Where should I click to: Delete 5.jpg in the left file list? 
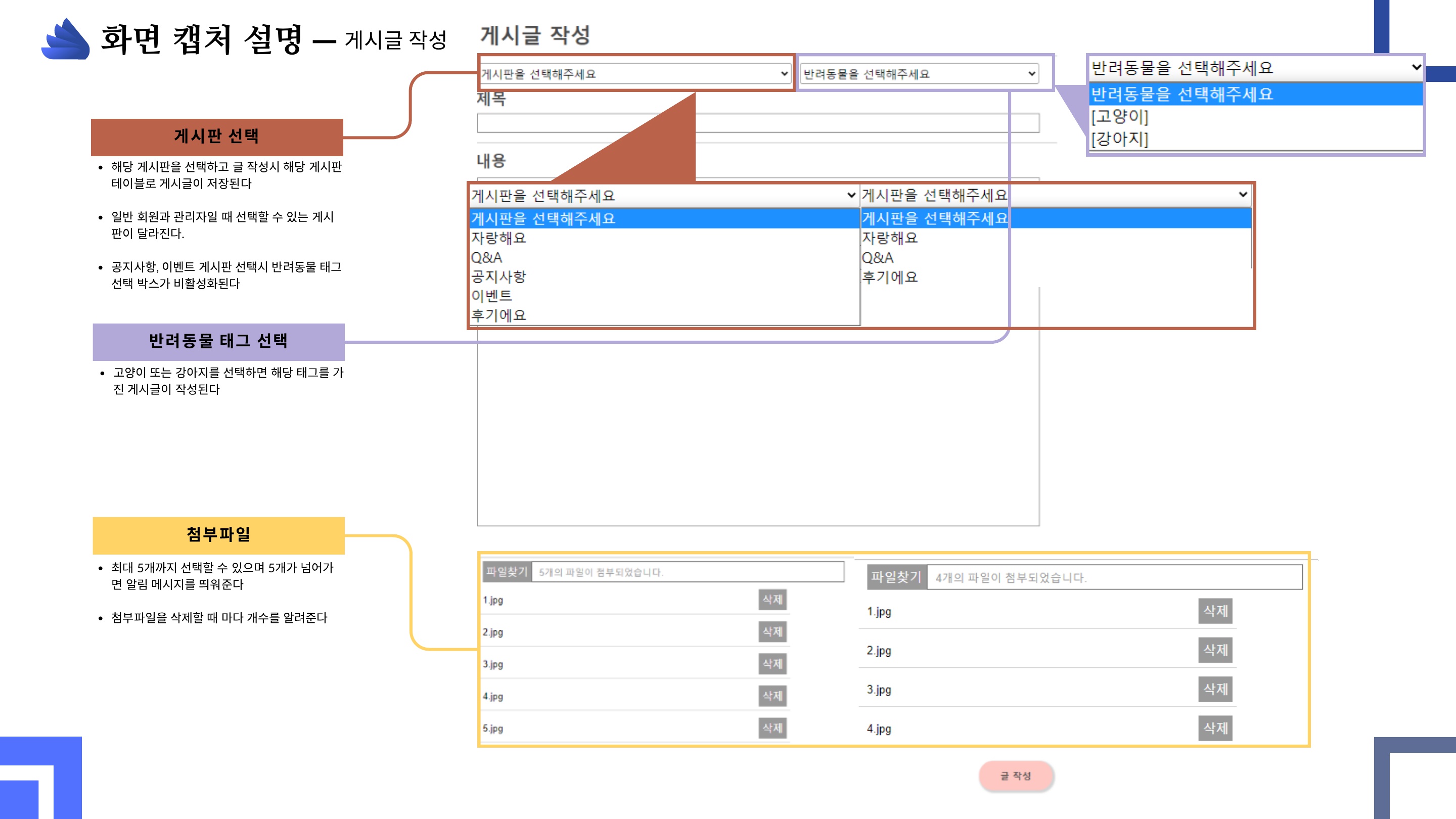coord(772,727)
